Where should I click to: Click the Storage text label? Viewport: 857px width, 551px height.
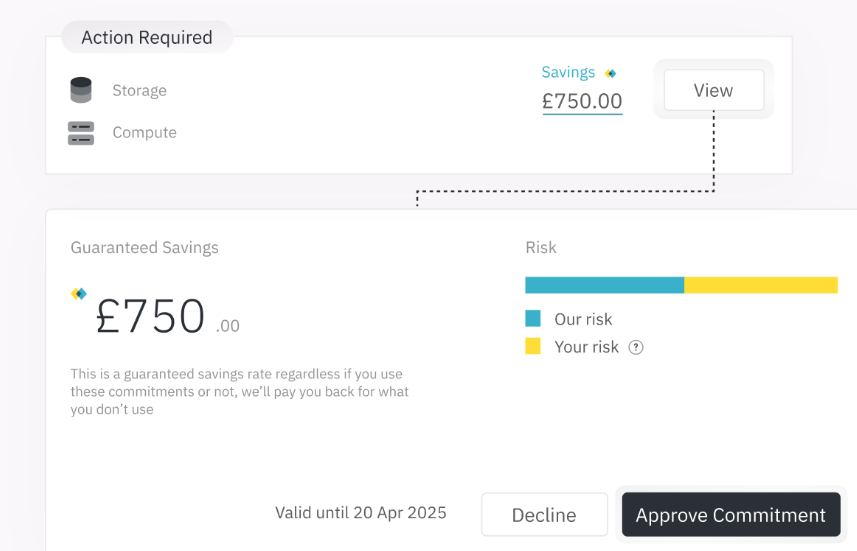(139, 90)
